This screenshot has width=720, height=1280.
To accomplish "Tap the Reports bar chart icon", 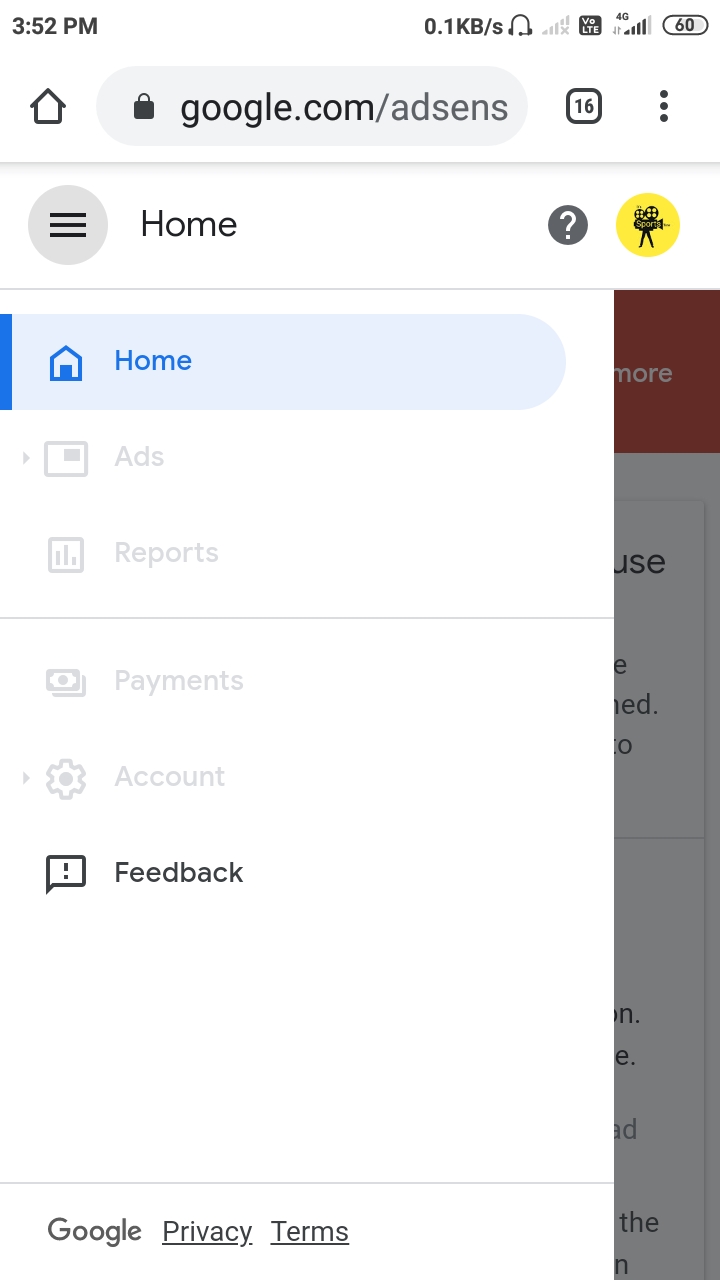I will tap(66, 554).
